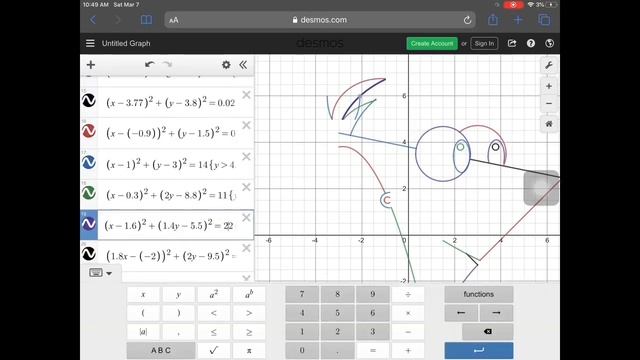Open Safari share sheet
The height and width of the screenshot is (360, 640).
[x=493, y=20]
